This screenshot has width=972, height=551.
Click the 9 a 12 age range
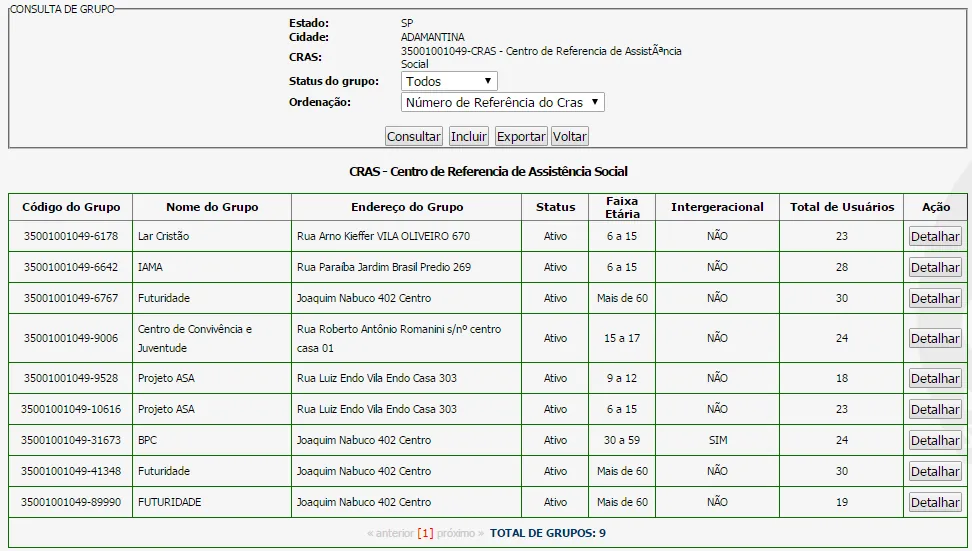click(x=622, y=378)
